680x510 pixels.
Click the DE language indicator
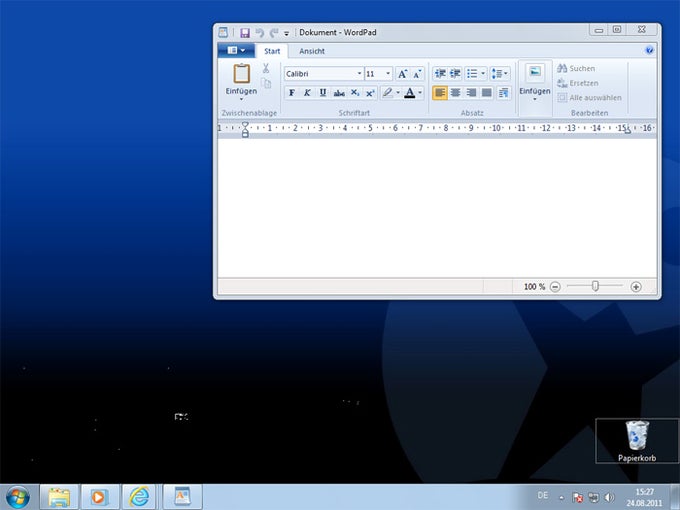[543, 495]
